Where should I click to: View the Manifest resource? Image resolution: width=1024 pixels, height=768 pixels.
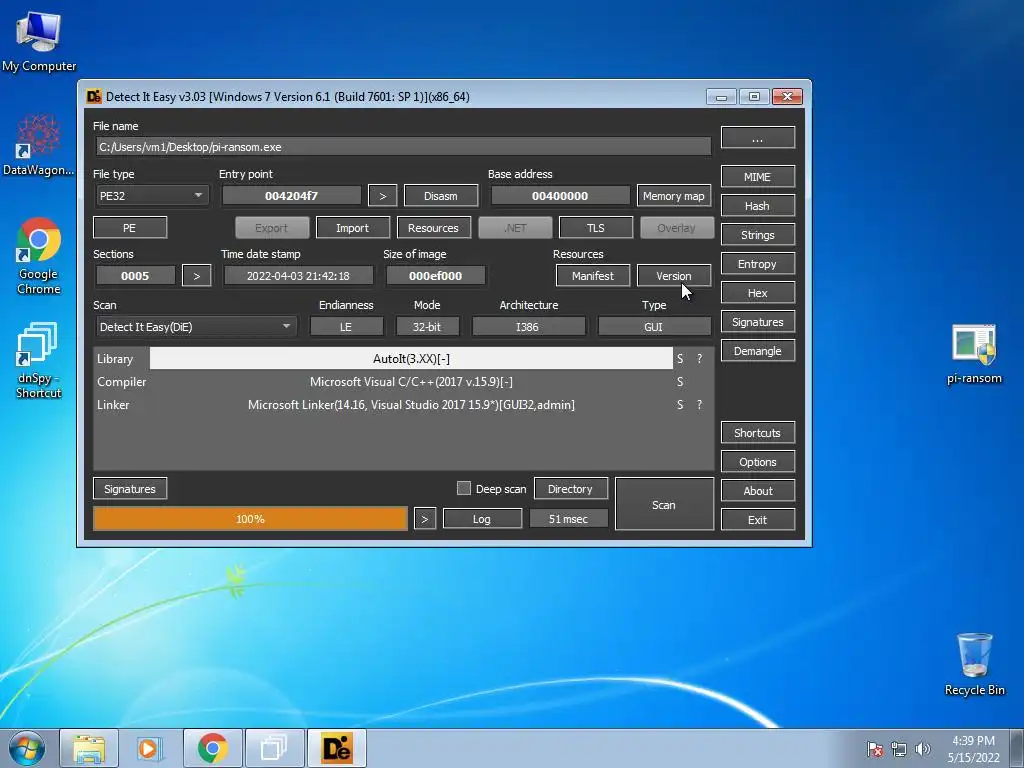(593, 276)
